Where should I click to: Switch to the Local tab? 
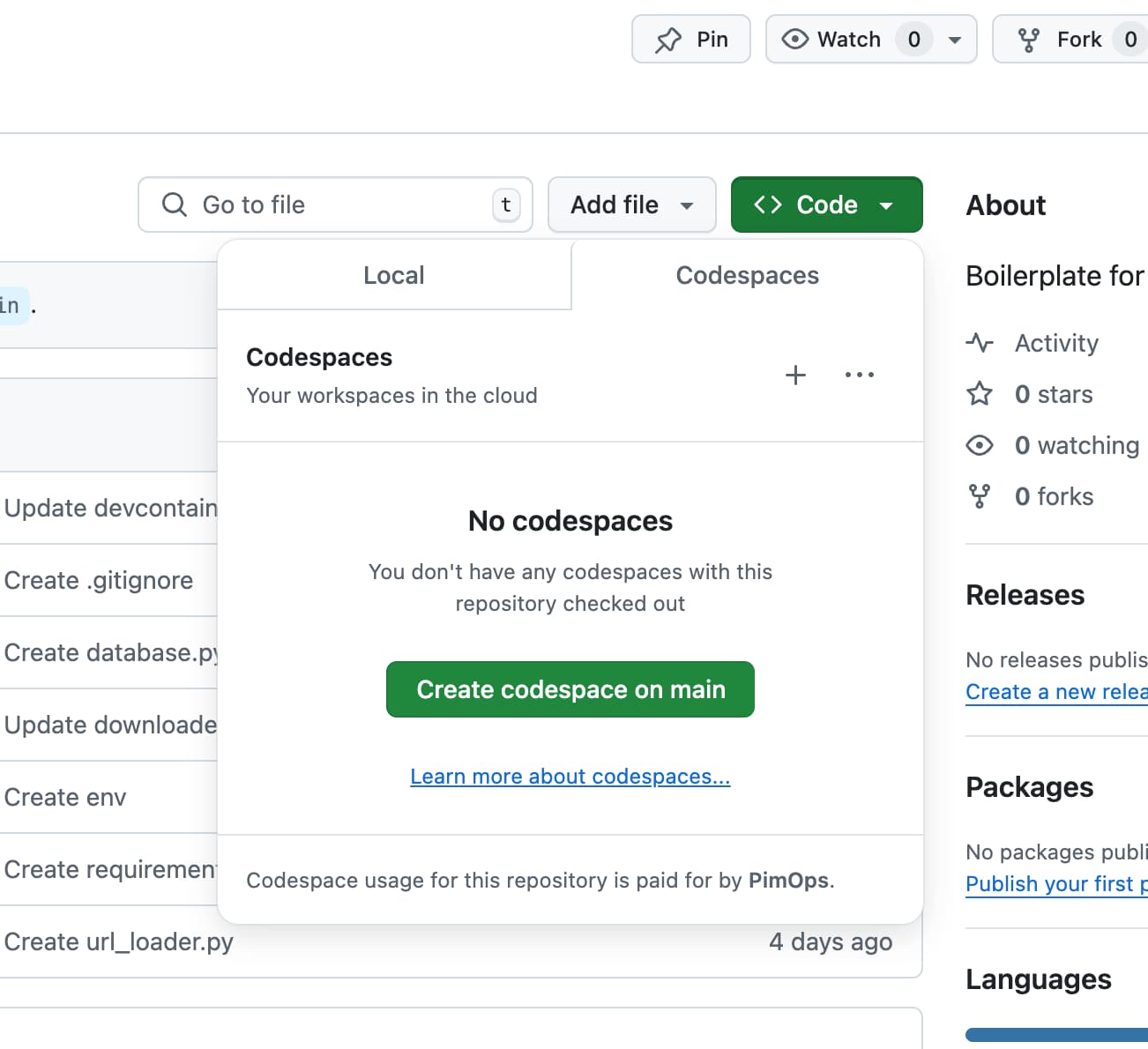coord(393,275)
